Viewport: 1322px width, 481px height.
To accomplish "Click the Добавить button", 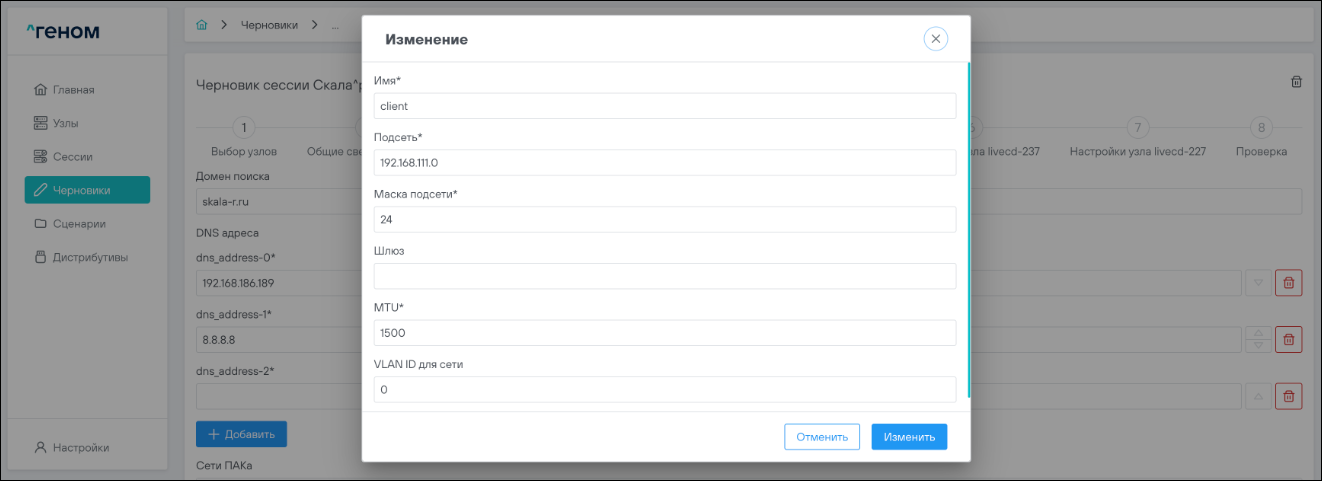I will [241, 434].
